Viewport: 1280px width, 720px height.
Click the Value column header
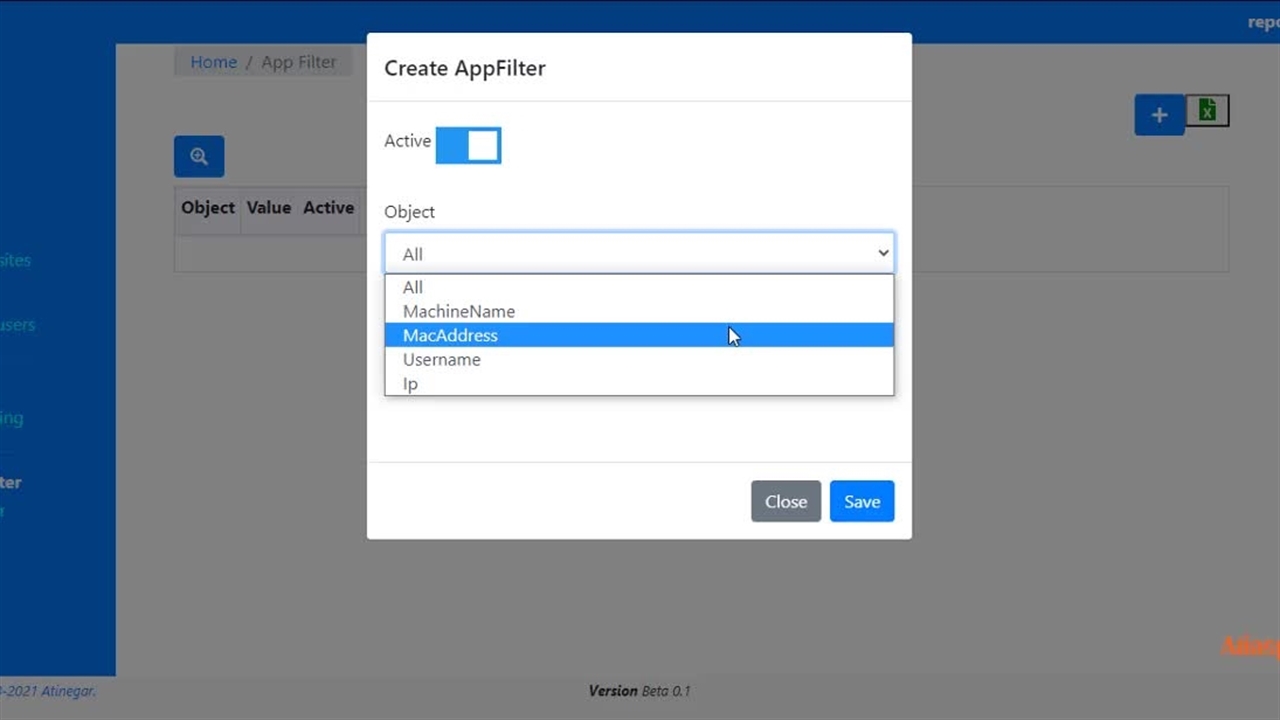[x=269, y=208]
